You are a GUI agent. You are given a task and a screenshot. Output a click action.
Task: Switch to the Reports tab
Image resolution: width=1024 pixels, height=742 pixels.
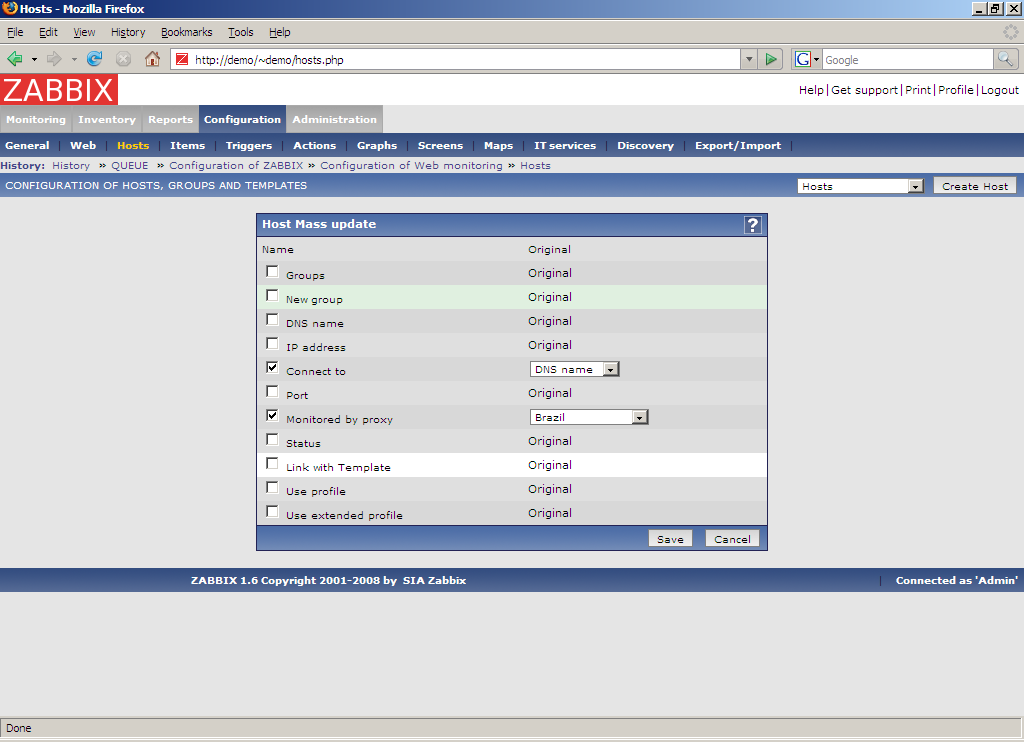170,120
